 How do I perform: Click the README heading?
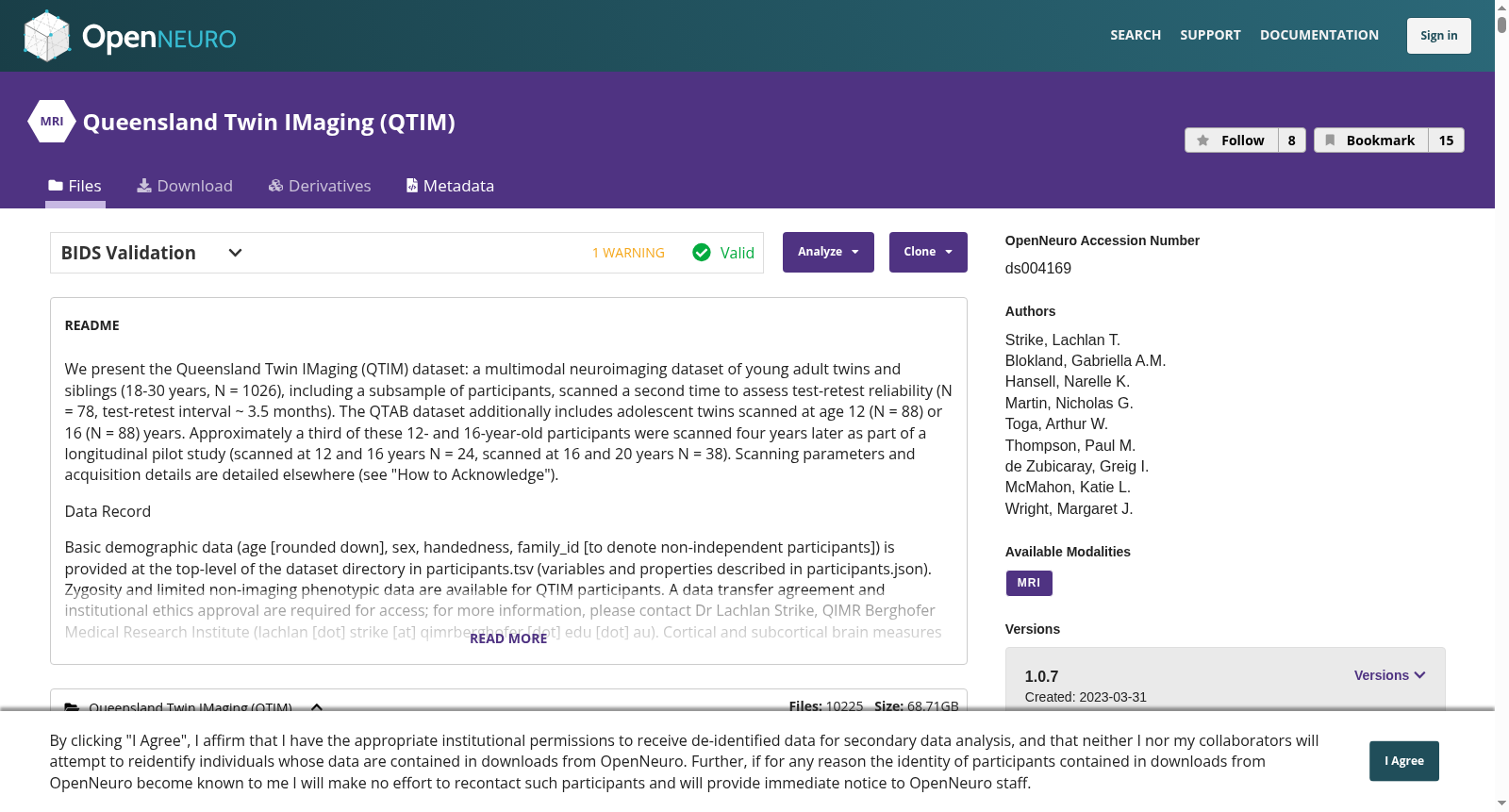coord(92,325)
